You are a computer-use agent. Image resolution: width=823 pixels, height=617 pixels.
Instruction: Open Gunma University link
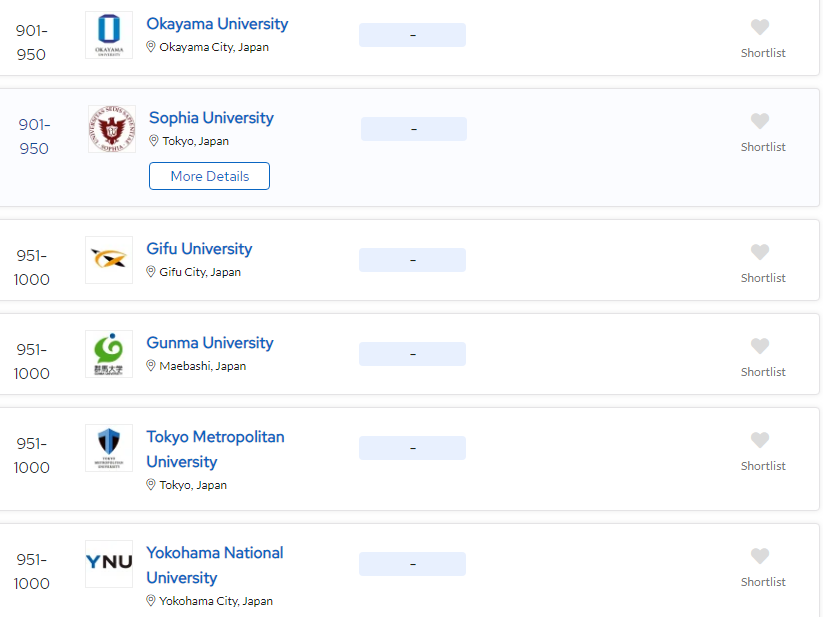210,343
